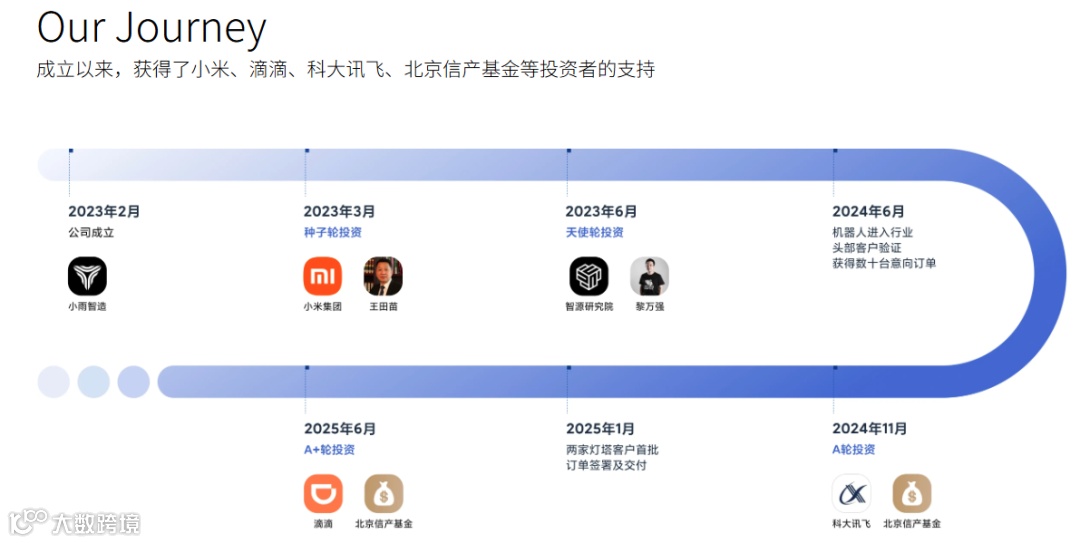The width and height of the screenshot is (1080, 543).
Task: Click the 天使轮投资 blue label
Action: (594, 232)
